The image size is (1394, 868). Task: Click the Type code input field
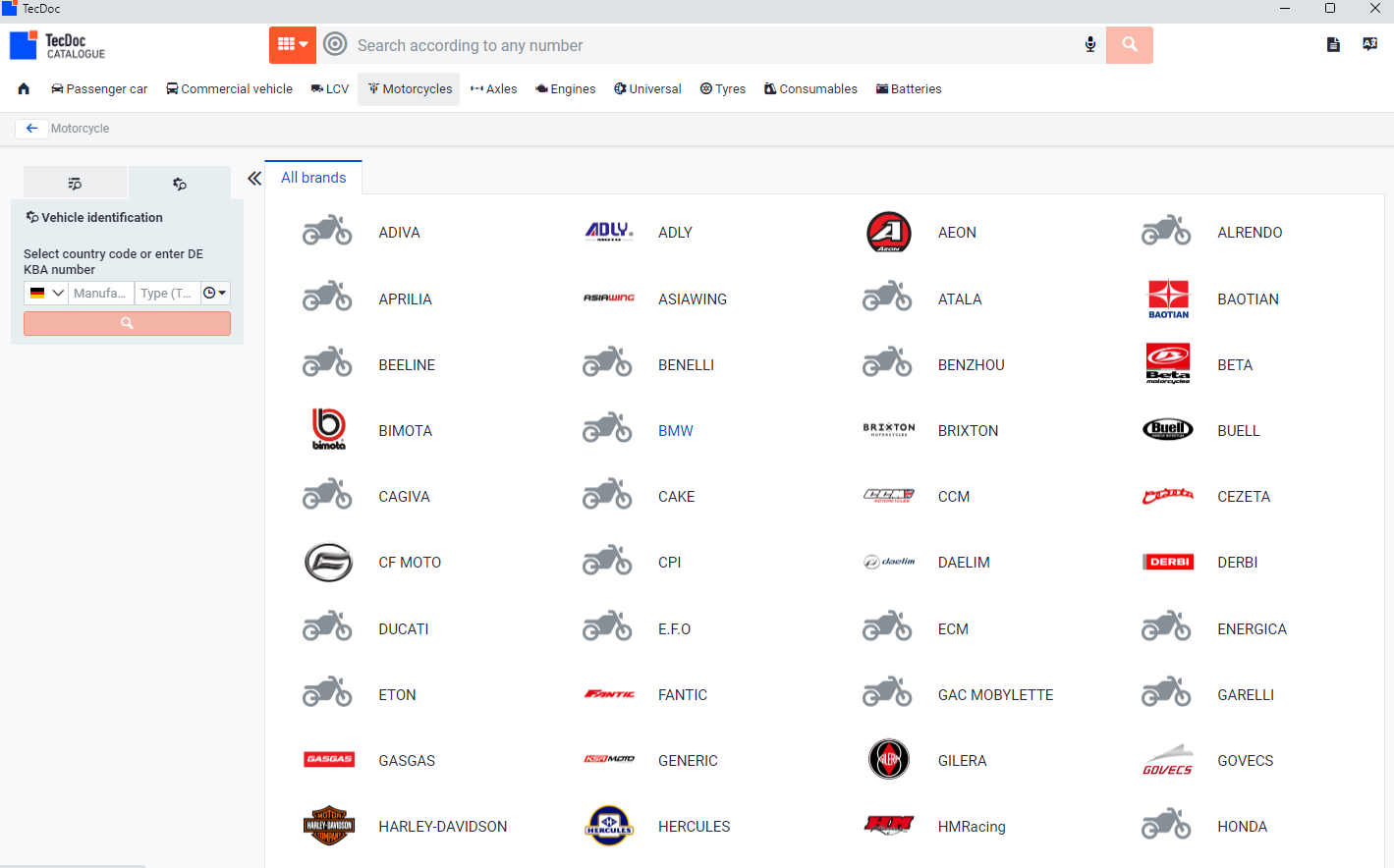[167, 293]
